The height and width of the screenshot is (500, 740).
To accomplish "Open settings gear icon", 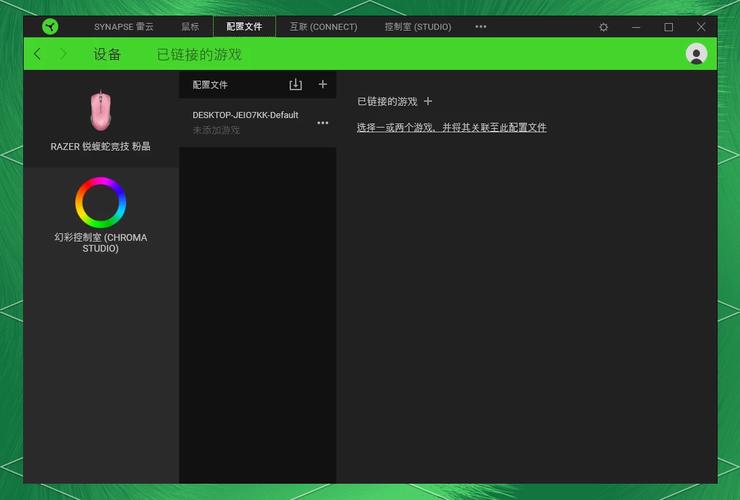I will [603, 27].
